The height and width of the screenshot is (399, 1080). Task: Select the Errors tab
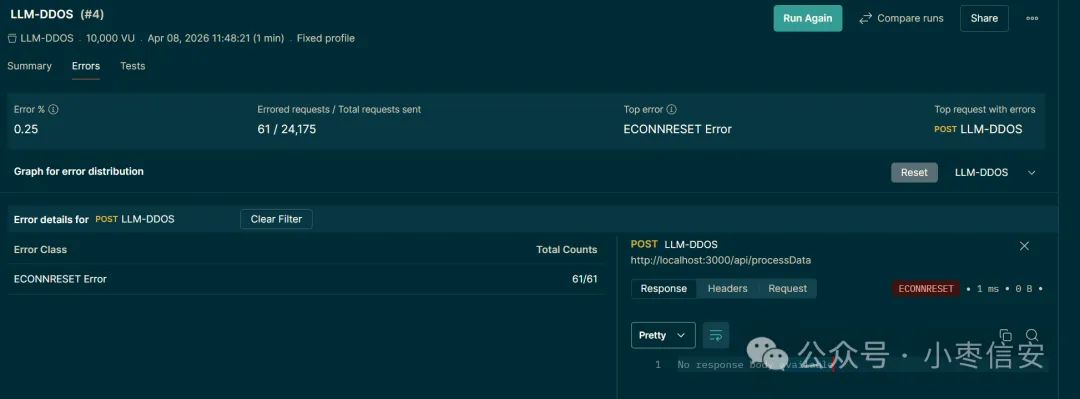point(86,66)
